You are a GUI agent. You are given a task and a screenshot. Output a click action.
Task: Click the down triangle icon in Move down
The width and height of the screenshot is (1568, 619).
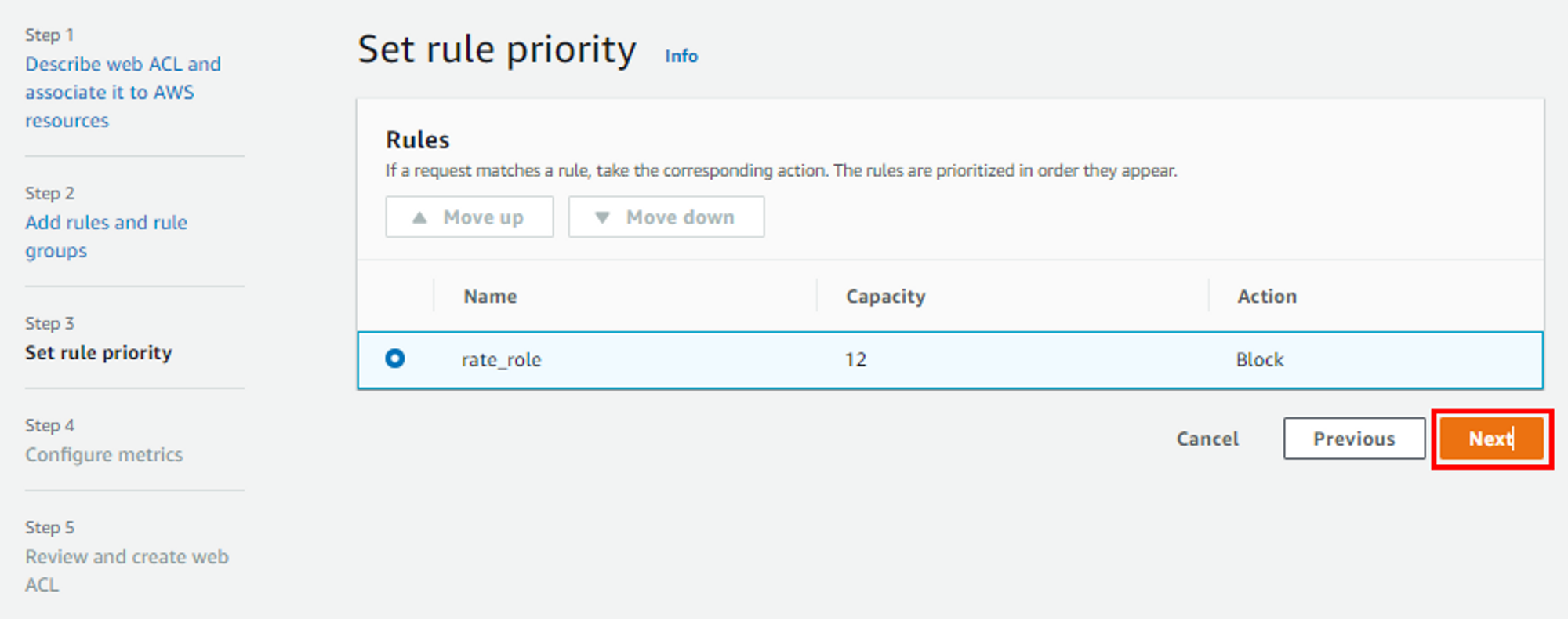pos(602,217)
